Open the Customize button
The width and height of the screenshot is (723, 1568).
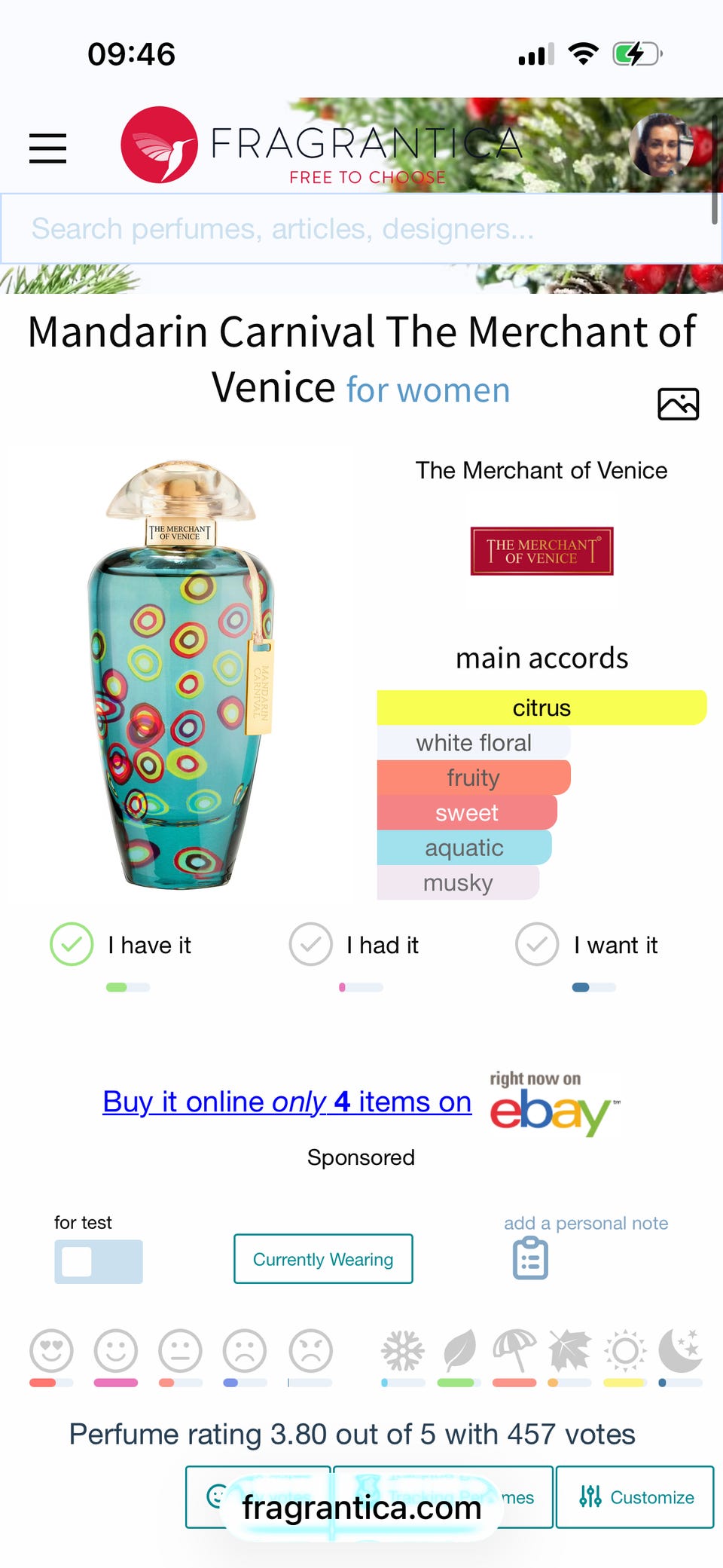coord(635,1496)
